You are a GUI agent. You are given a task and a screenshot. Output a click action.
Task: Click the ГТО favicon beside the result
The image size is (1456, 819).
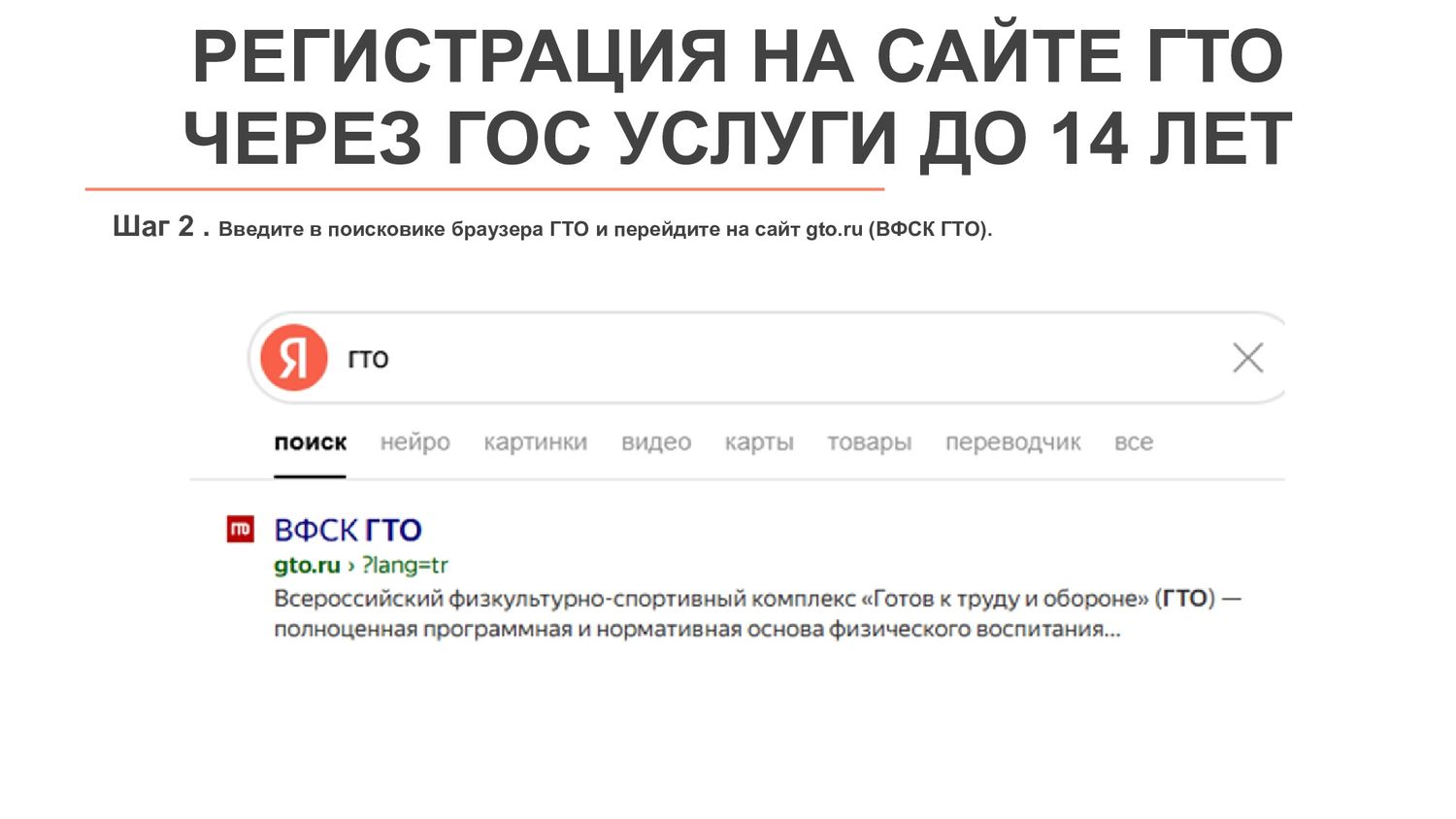pos(240,529)
